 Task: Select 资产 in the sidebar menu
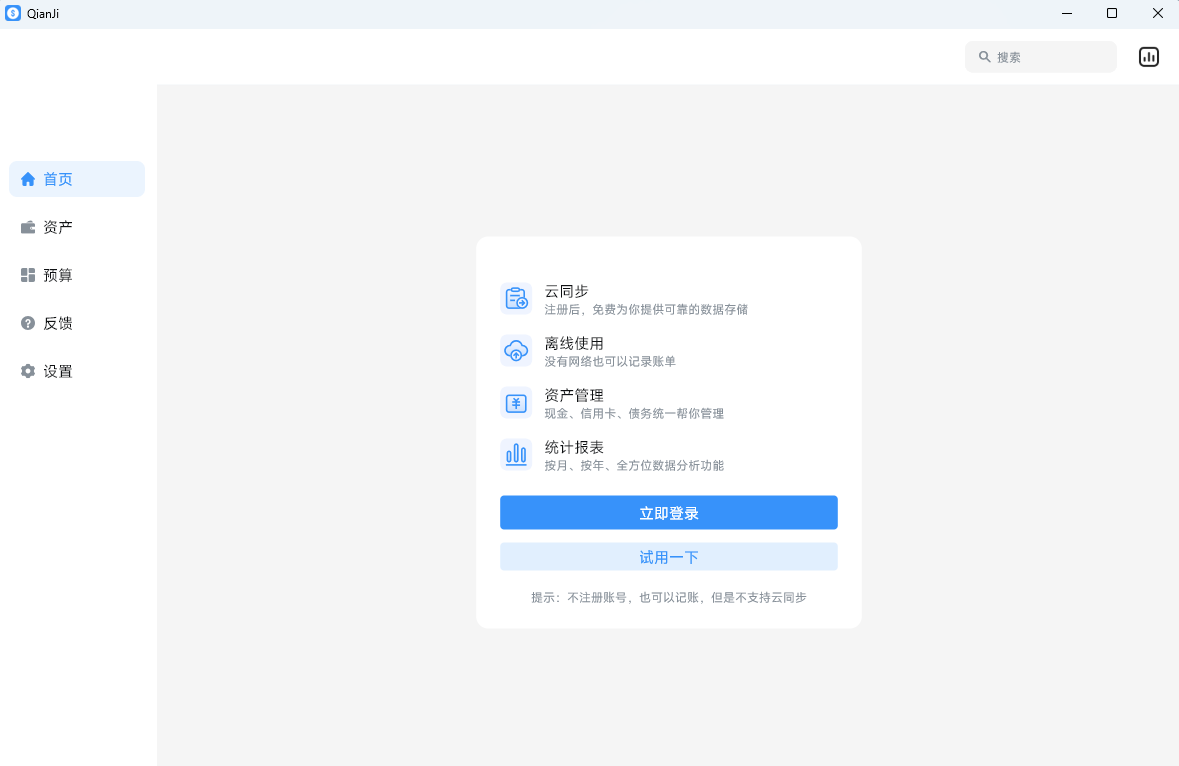pos(57,227)
